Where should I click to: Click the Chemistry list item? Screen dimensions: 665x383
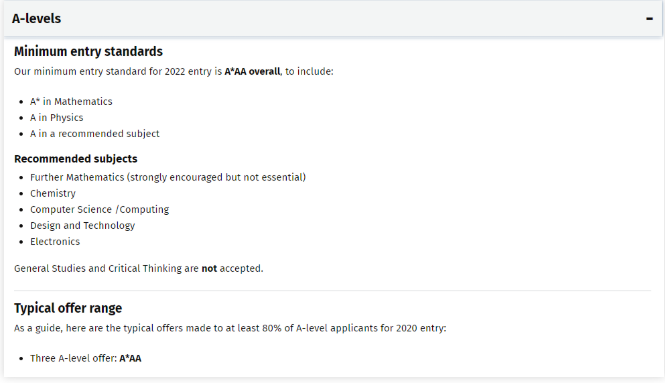[x=53, y=193]
